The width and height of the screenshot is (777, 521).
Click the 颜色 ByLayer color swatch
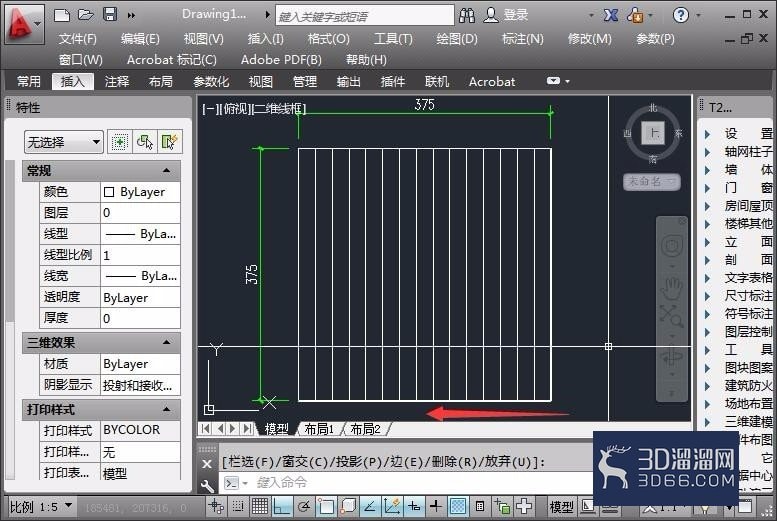(109, 192)
